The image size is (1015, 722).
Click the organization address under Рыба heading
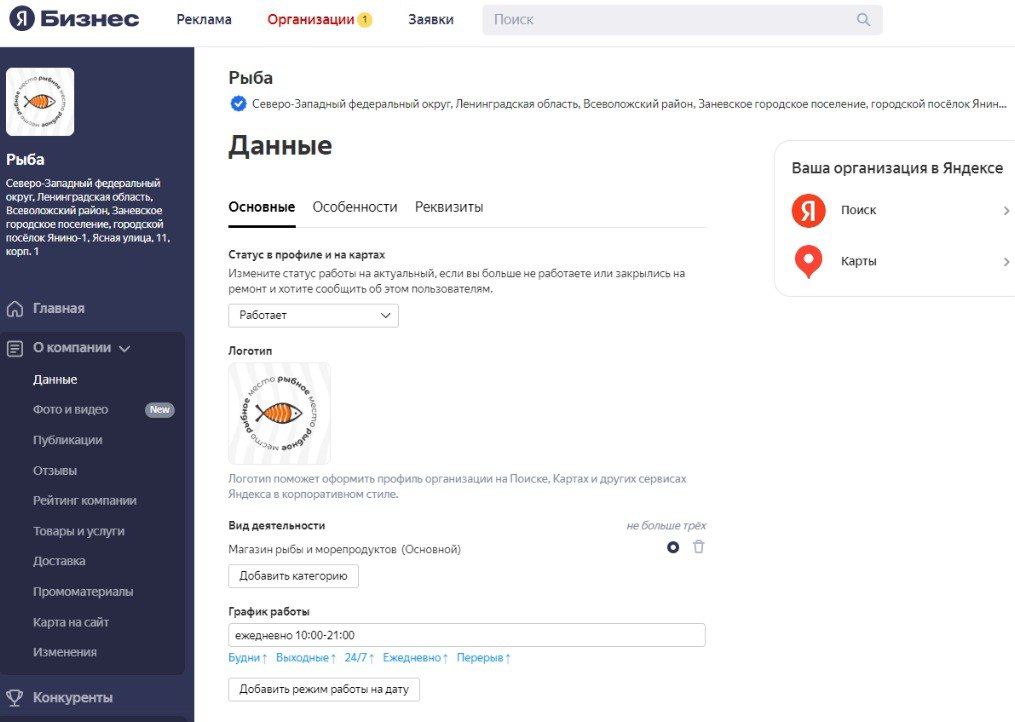tap(629, 104)
